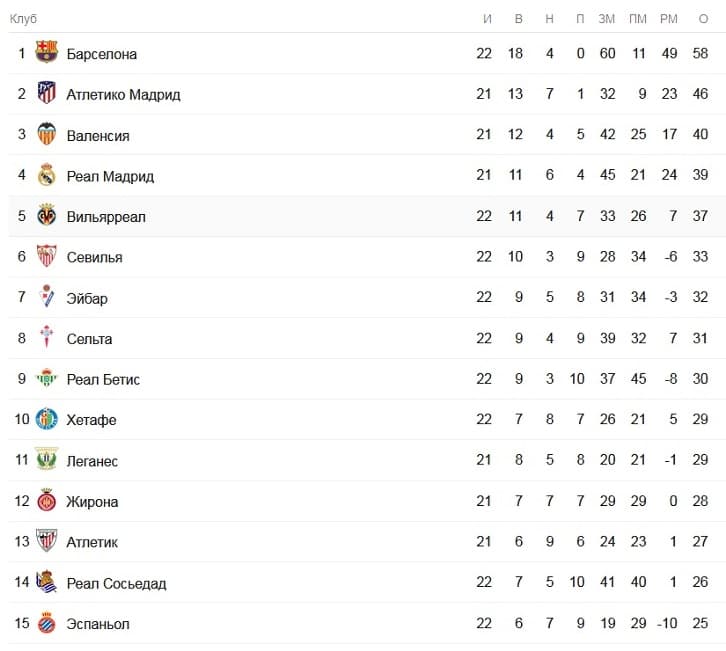This screenshot has width=726, height=651.
Task: Open the Эйбар team link
Action: click(87, 298)
